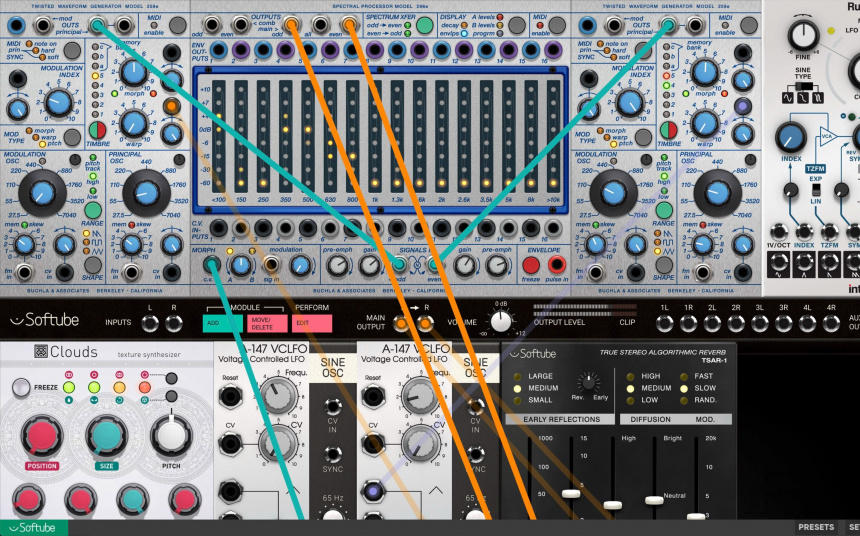Click ENV OUTPUTS jack 16 on 296e
The image size is (860, 536).
click(553, 50)
